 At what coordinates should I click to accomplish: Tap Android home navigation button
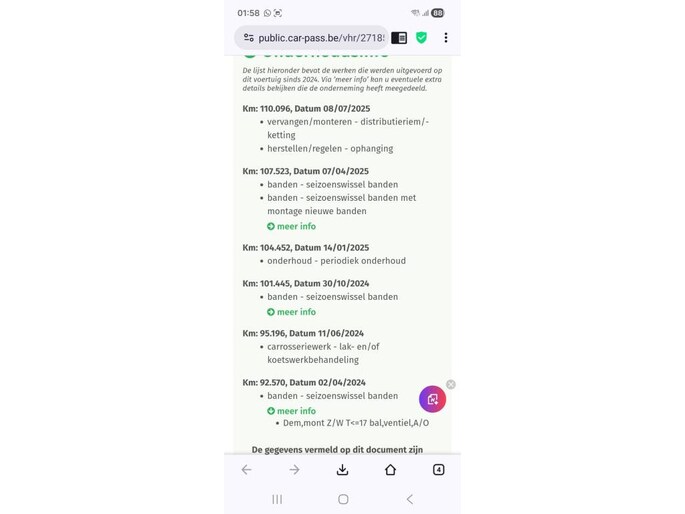(x=343, y=499)
